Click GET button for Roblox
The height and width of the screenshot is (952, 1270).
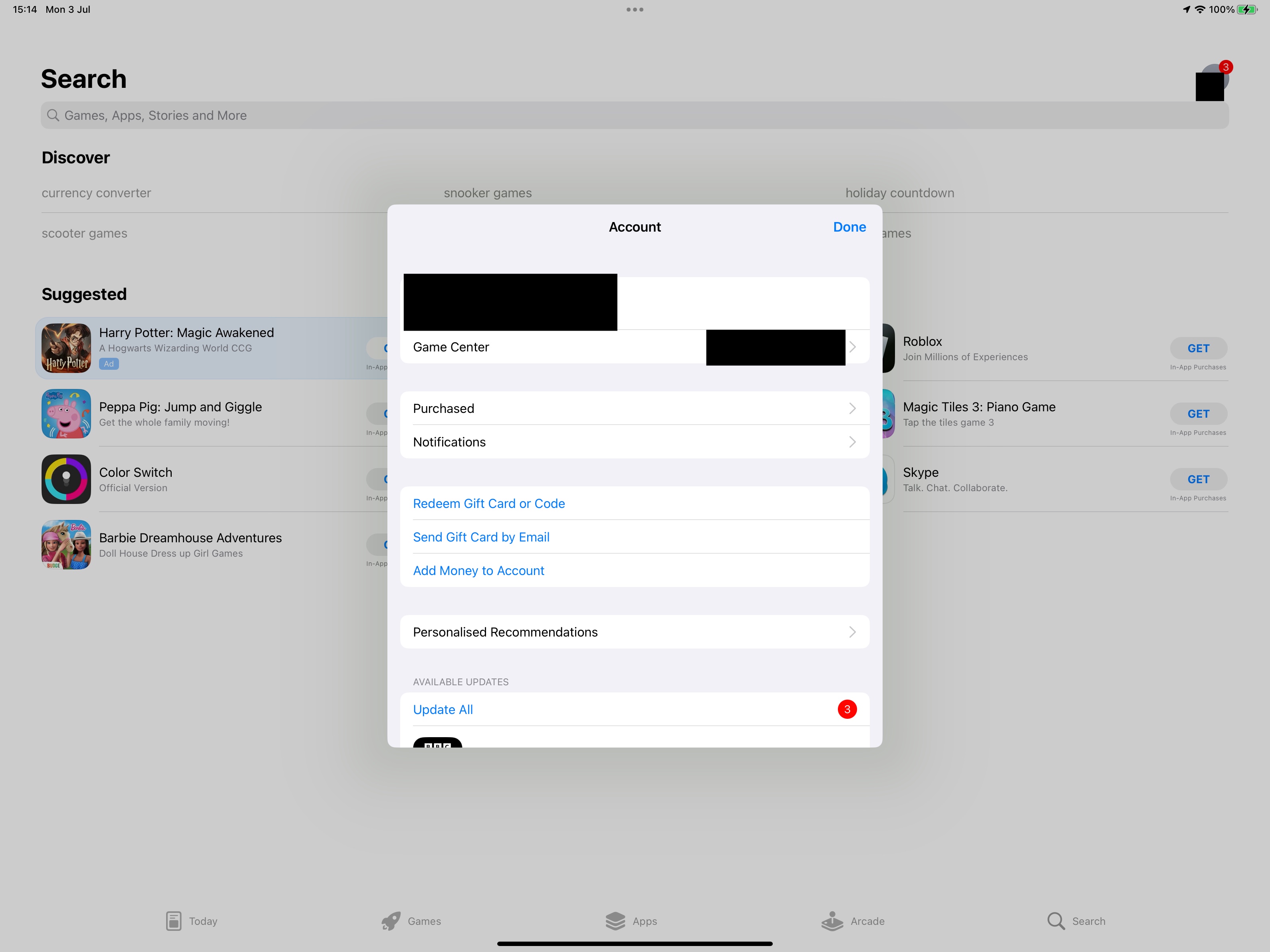click(1198, 348)
